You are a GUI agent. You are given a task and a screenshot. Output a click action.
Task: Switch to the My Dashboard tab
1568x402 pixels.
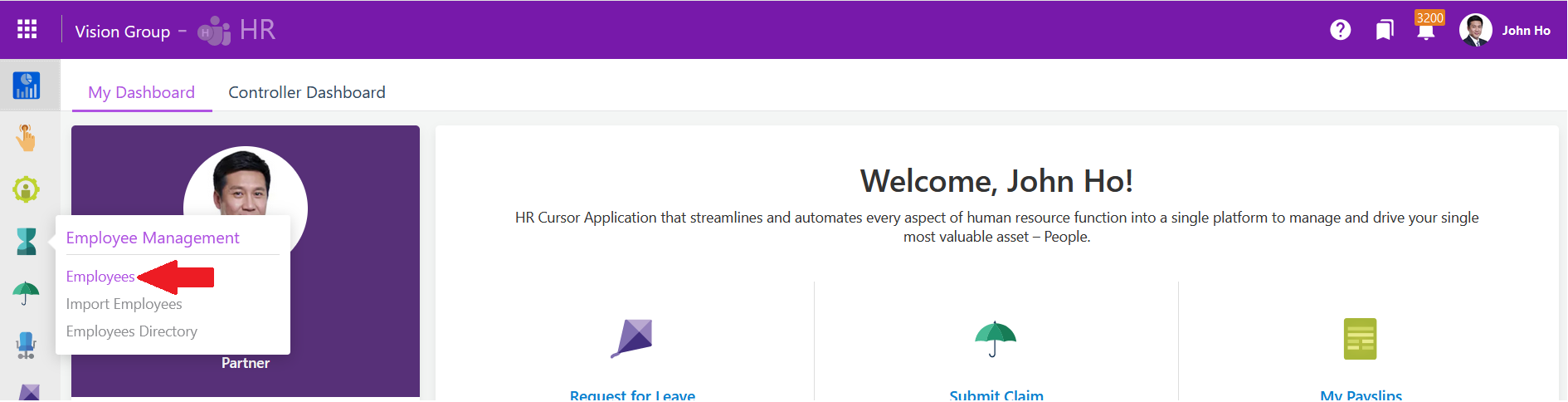142,92
